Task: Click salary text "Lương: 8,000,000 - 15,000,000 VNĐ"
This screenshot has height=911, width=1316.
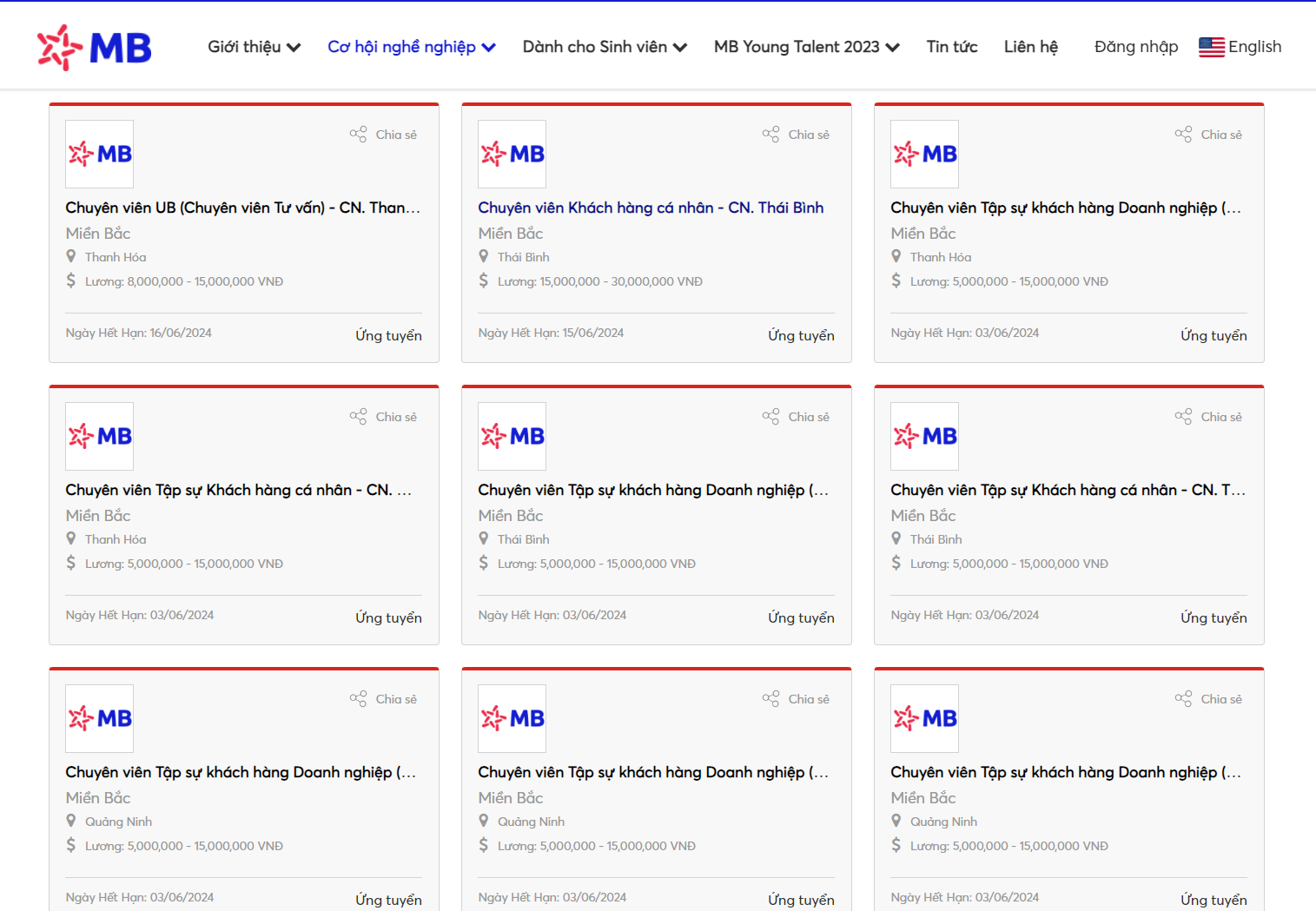Action: pos(184,281)
